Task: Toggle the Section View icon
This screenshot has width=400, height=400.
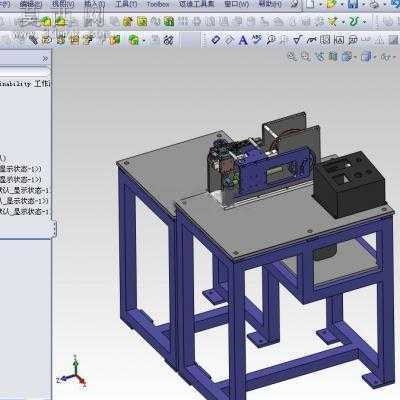Action: [x=333, y=57]
